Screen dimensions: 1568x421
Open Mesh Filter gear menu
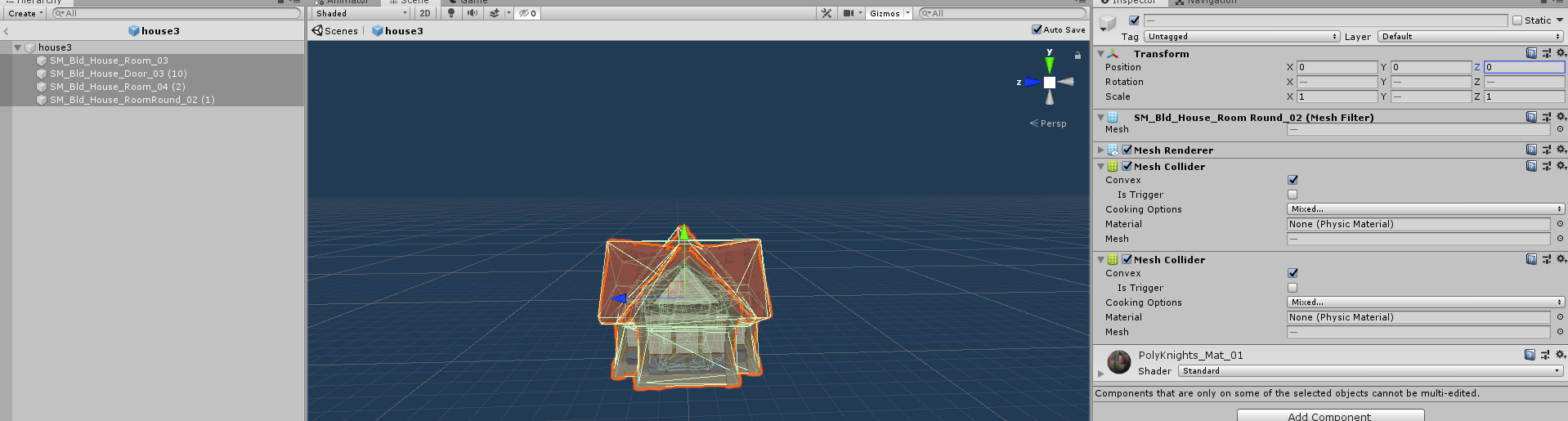click(1561, 117)
